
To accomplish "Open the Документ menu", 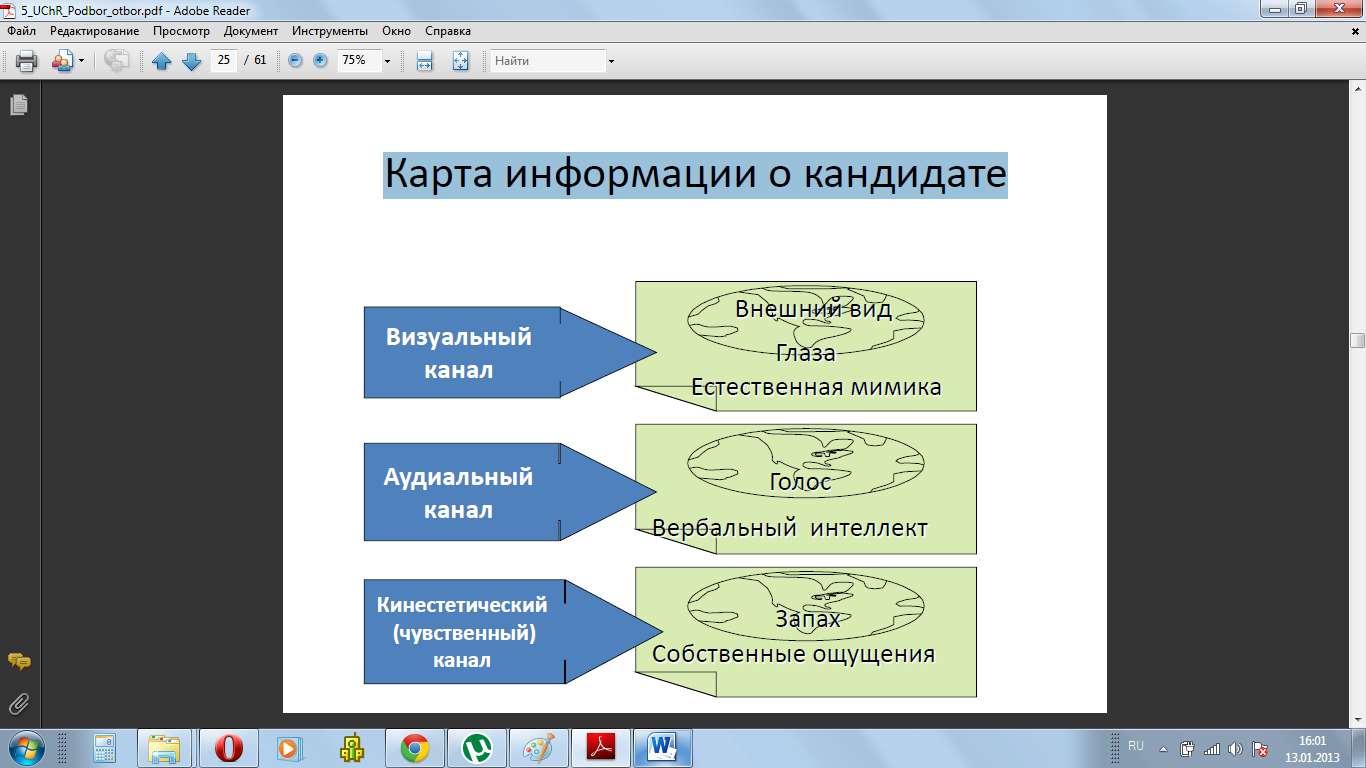I will [251, 31].
